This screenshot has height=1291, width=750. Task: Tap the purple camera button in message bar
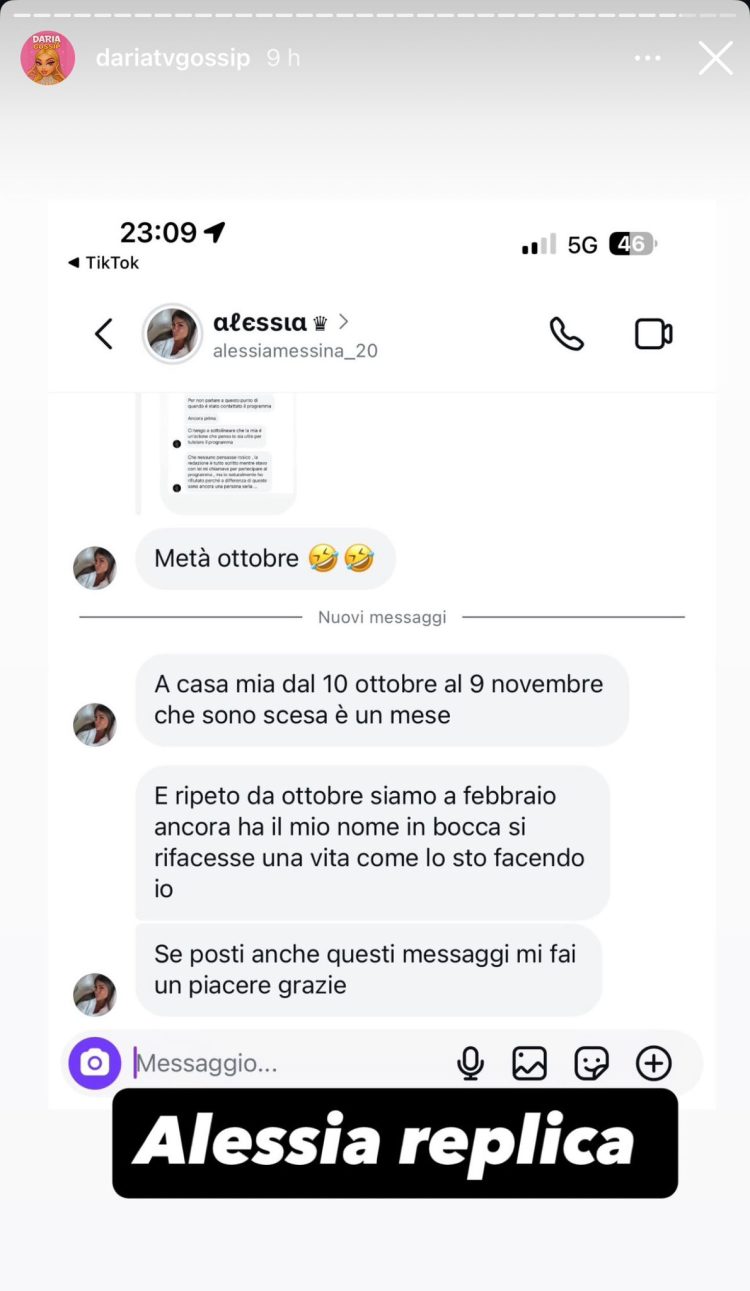tap(95, 1063)
